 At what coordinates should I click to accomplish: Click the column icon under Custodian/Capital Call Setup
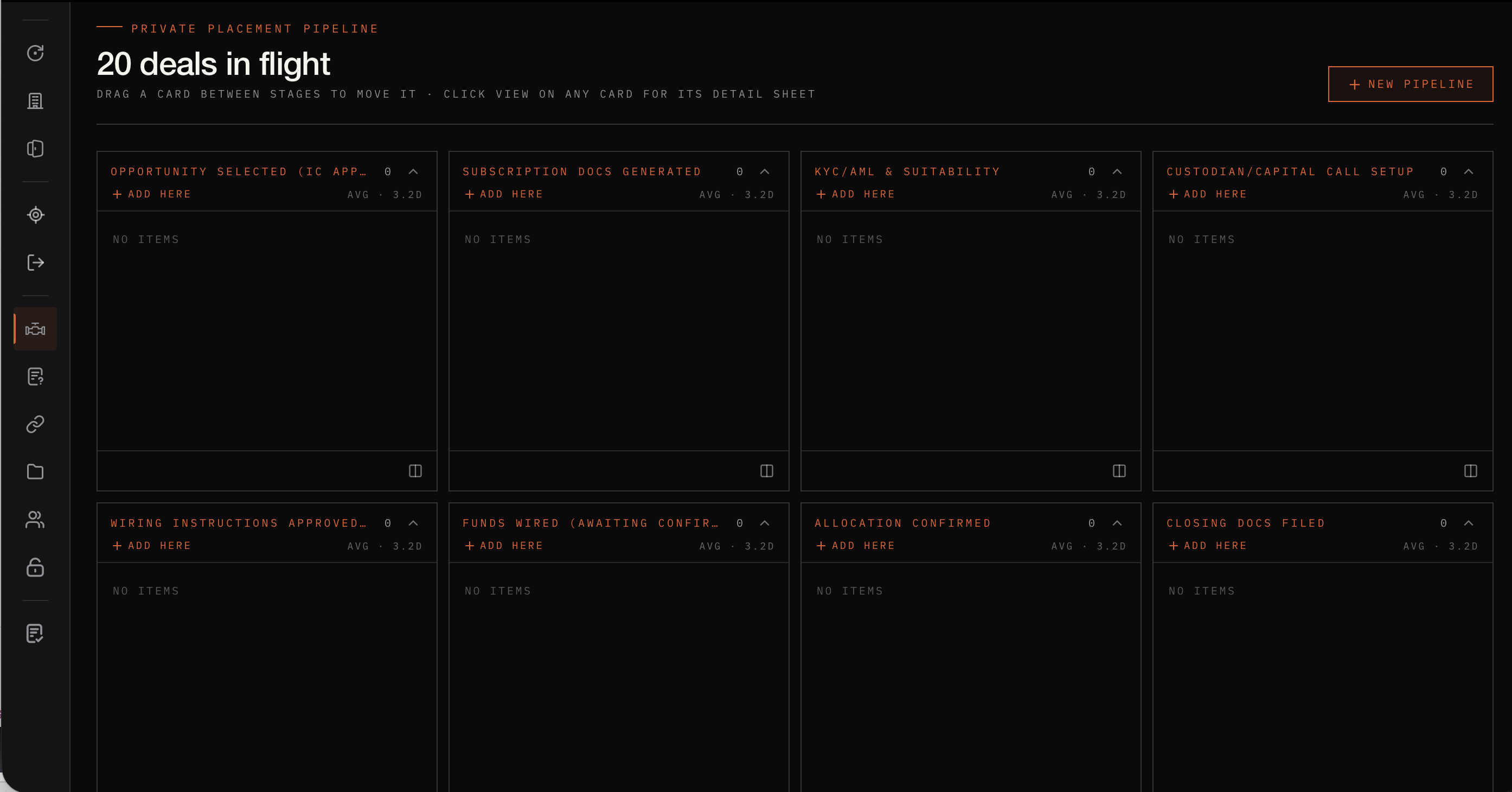[1470, 471]
